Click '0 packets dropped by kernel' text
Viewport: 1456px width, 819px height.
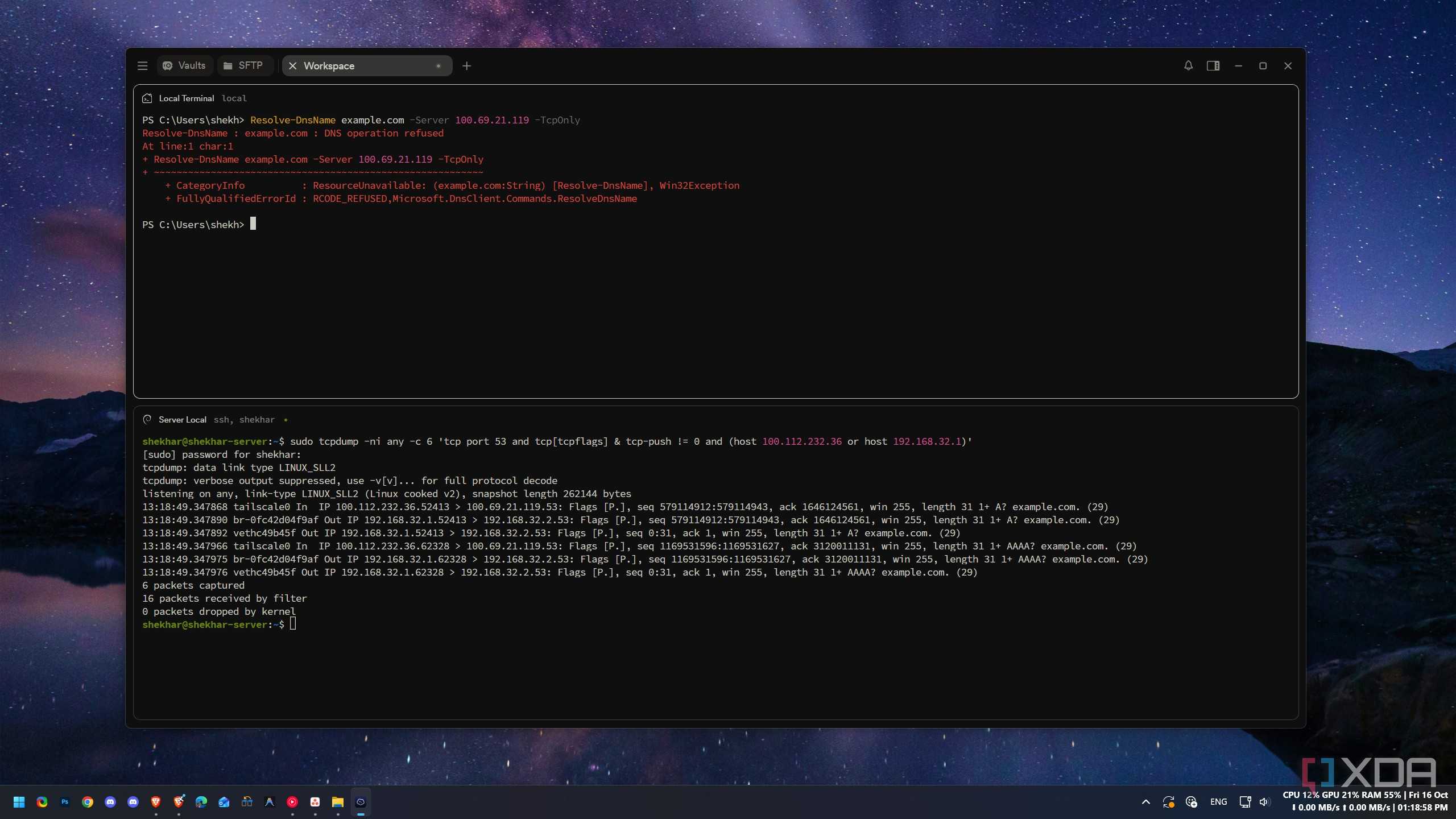(219, 611)
